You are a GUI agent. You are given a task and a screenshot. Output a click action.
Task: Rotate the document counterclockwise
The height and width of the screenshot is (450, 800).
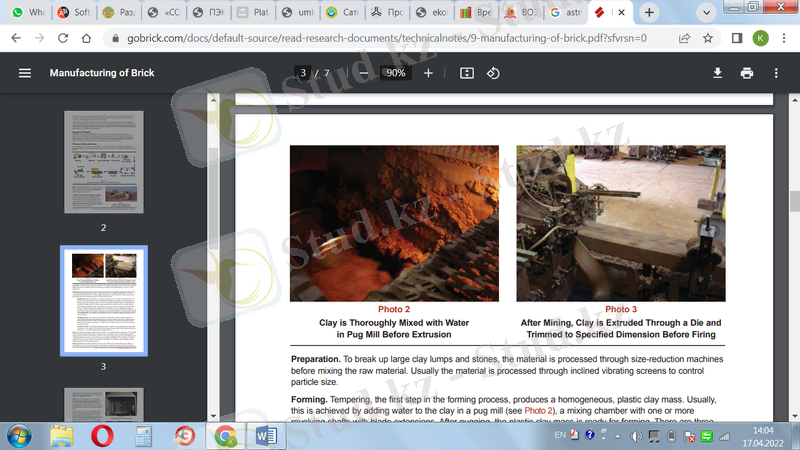[x=493, y=73]
